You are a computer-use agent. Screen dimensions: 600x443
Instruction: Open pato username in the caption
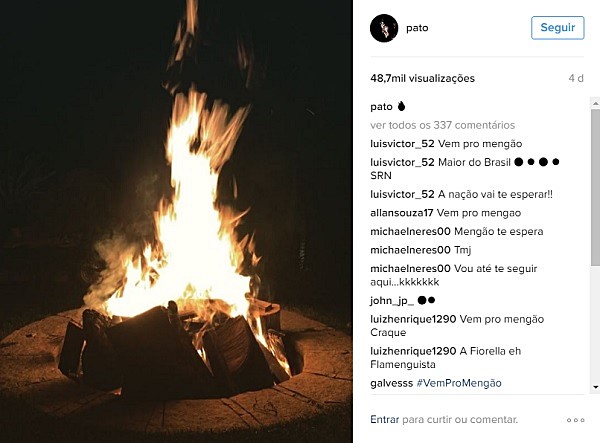pos(381,107)
